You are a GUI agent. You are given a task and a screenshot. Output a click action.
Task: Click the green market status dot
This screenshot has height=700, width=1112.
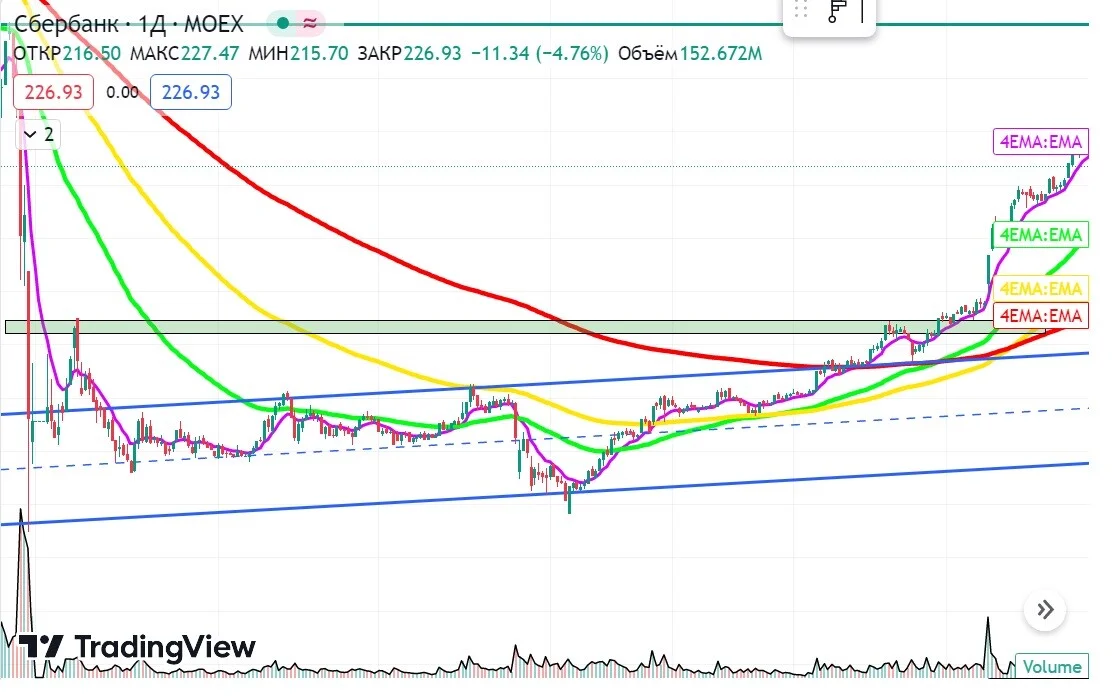(283, 23)
